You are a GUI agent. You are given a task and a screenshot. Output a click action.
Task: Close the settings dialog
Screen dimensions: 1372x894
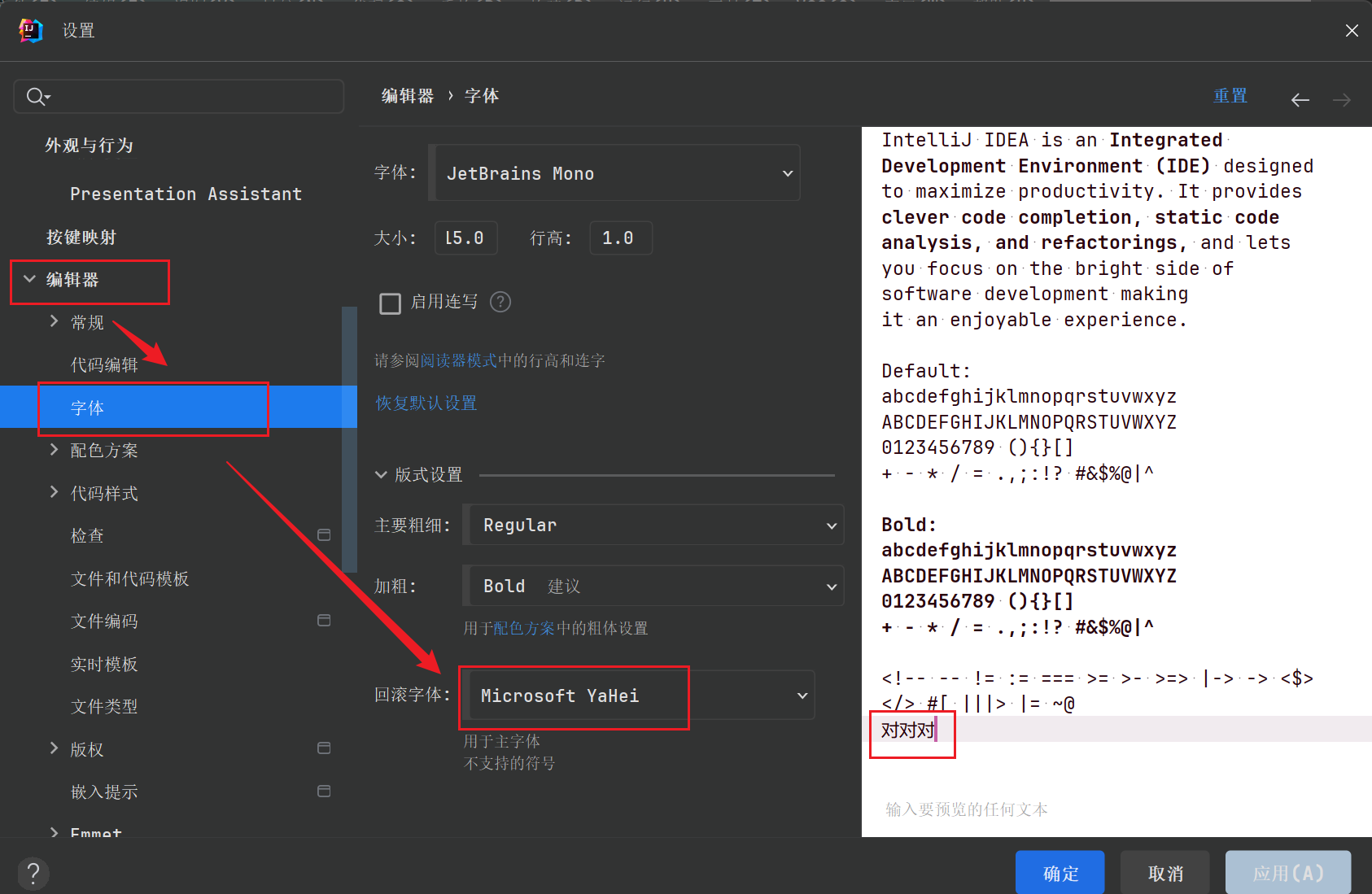(1352, 31)
